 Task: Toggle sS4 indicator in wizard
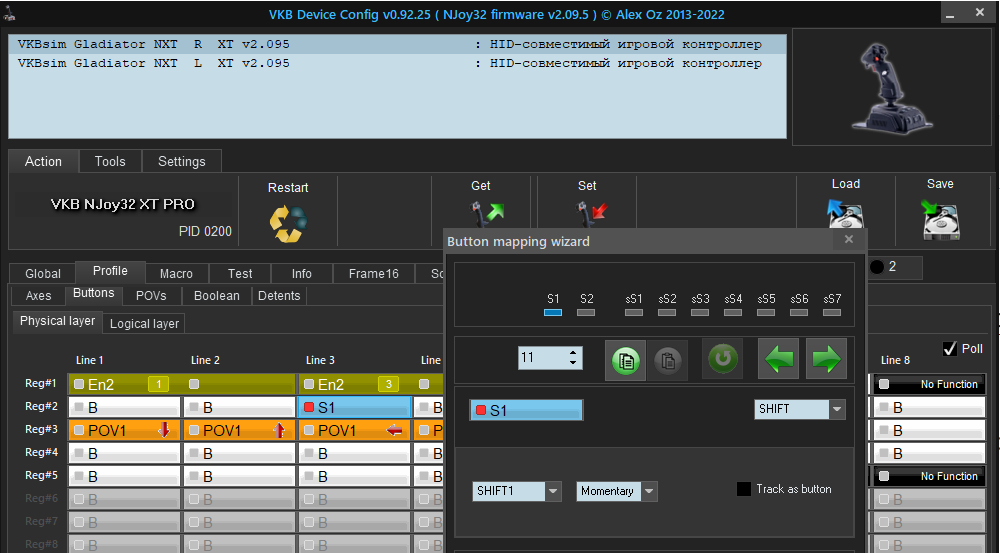(x=733, y=313)
